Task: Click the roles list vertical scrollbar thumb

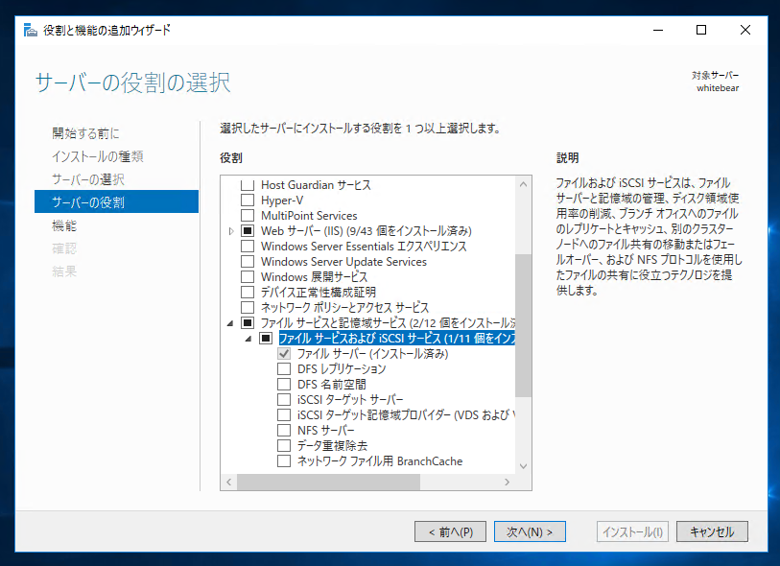Action: [x=523, y=325]
